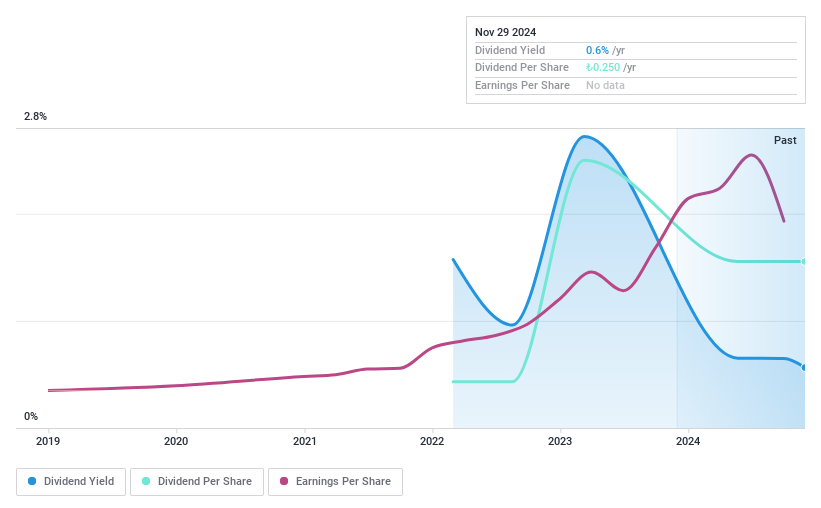
Task: Click the 2023 x-axis label
Action: coord(560,440)
